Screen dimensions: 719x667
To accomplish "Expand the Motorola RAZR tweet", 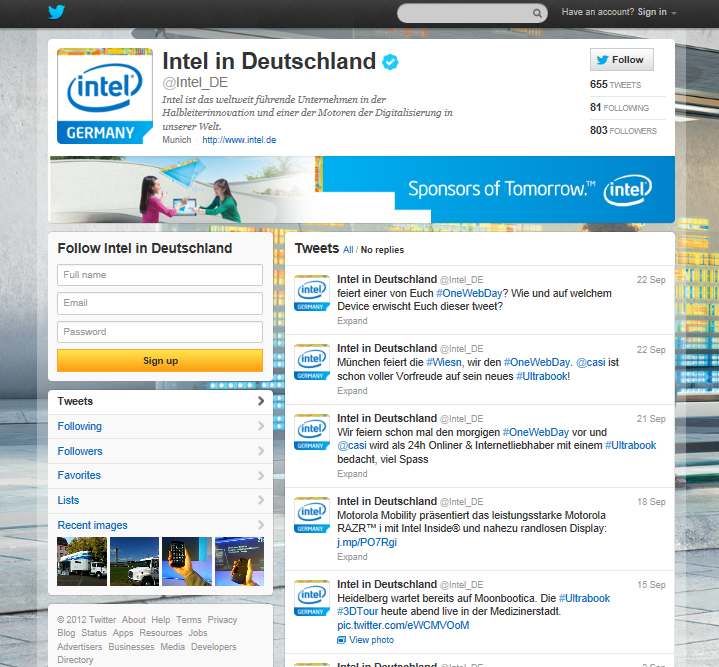I will (x=352, y=556).
